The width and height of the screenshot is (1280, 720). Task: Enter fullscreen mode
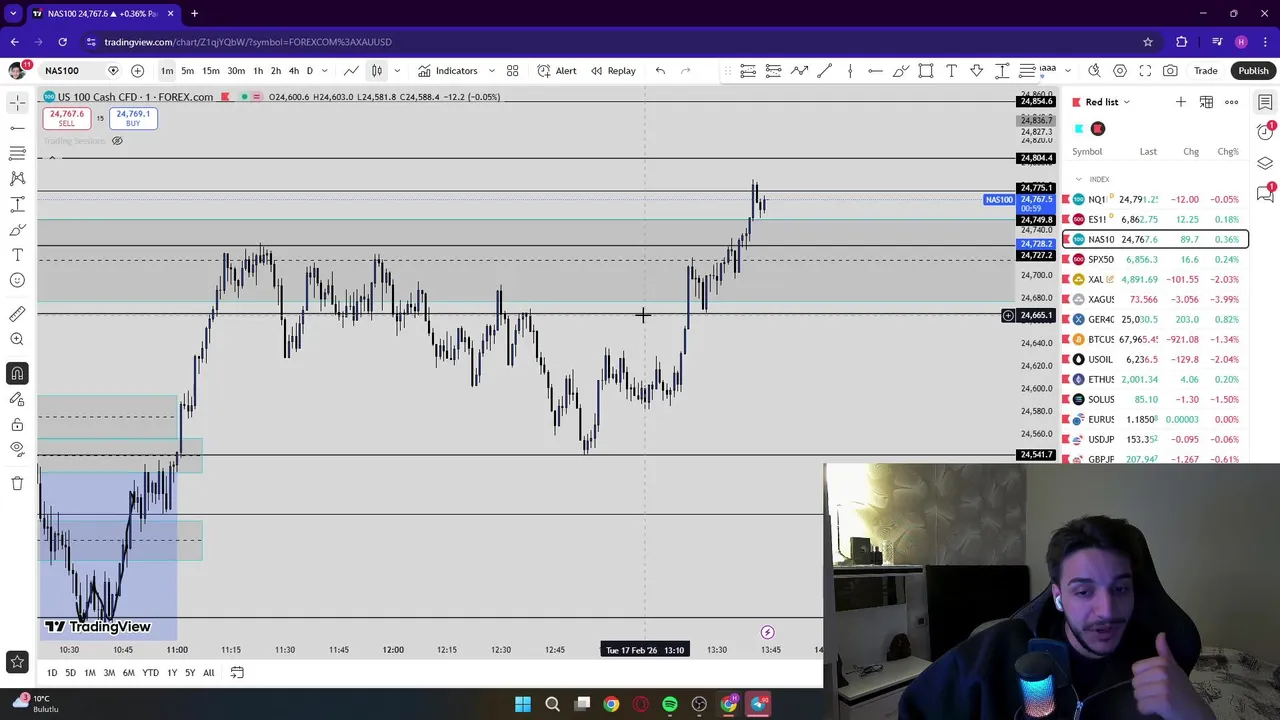coord(1145,71)
